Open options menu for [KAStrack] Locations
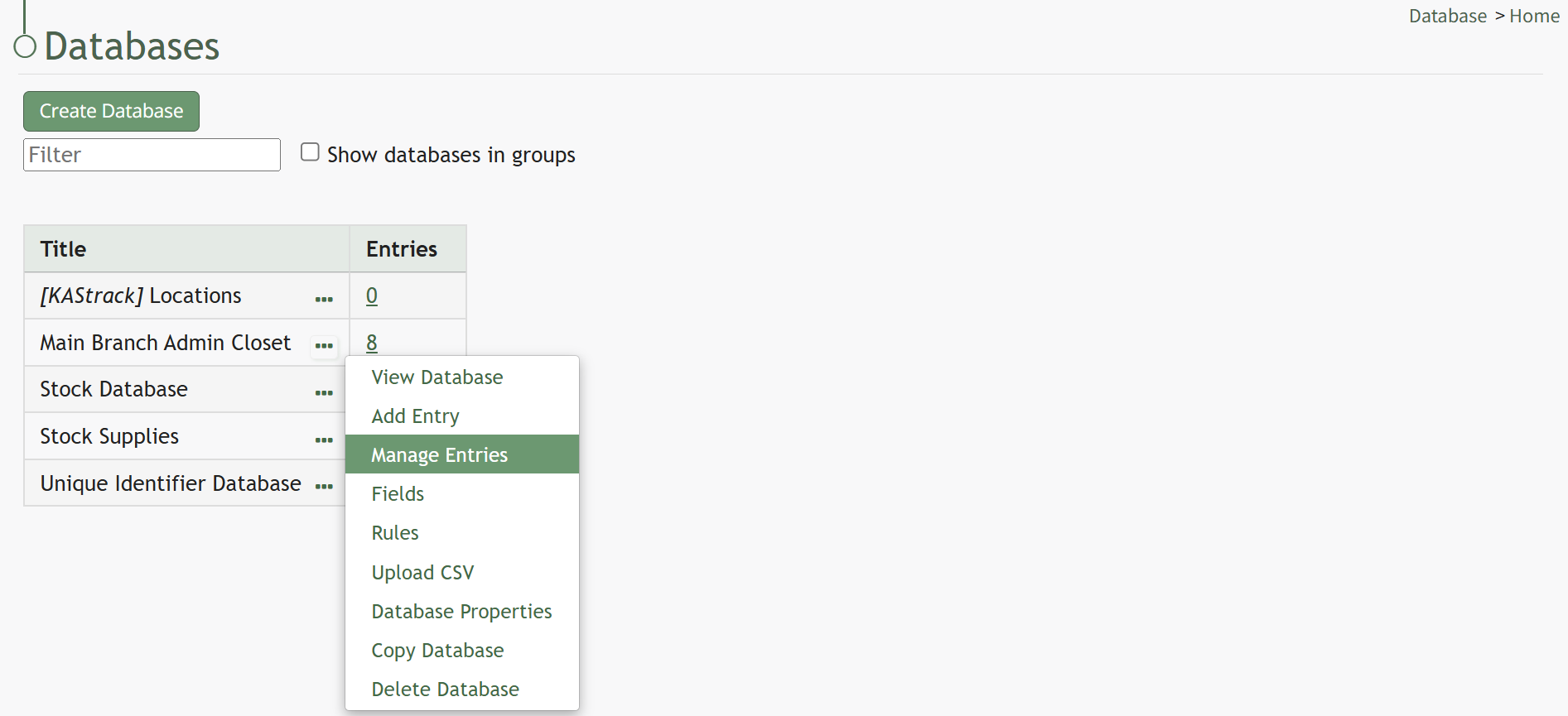 tap(324, 298)
